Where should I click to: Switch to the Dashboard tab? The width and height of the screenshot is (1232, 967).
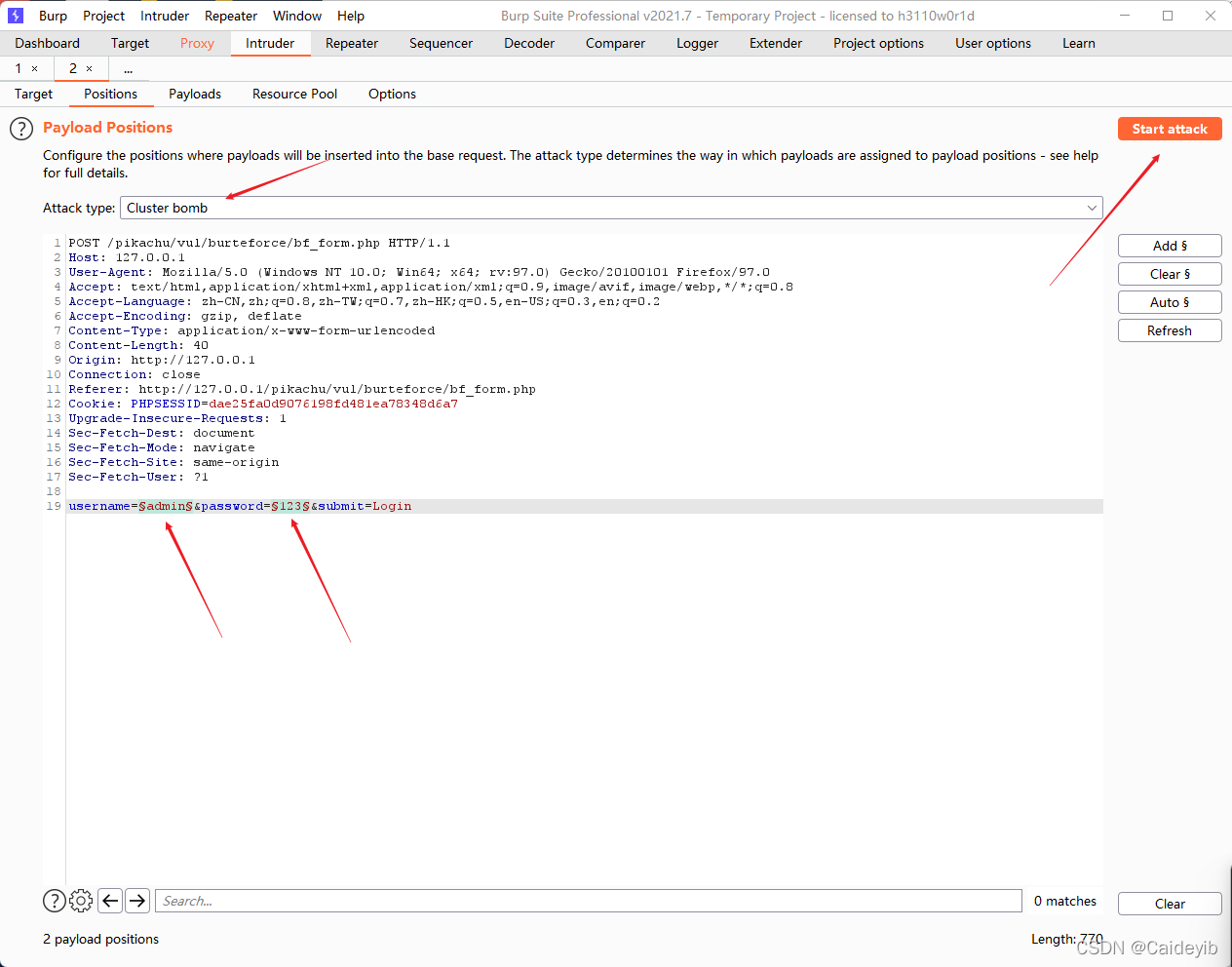(x=47, y=43)
